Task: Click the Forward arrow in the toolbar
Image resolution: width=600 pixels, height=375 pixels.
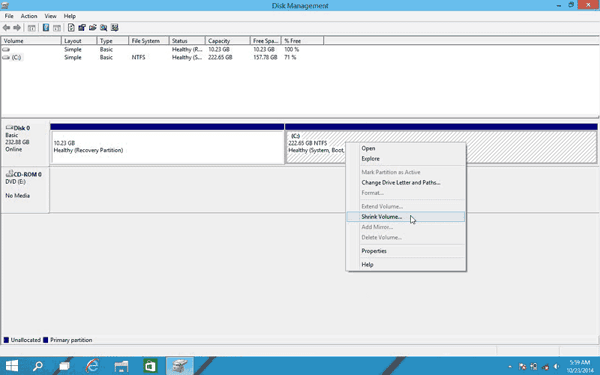Action: pos(17,28)
